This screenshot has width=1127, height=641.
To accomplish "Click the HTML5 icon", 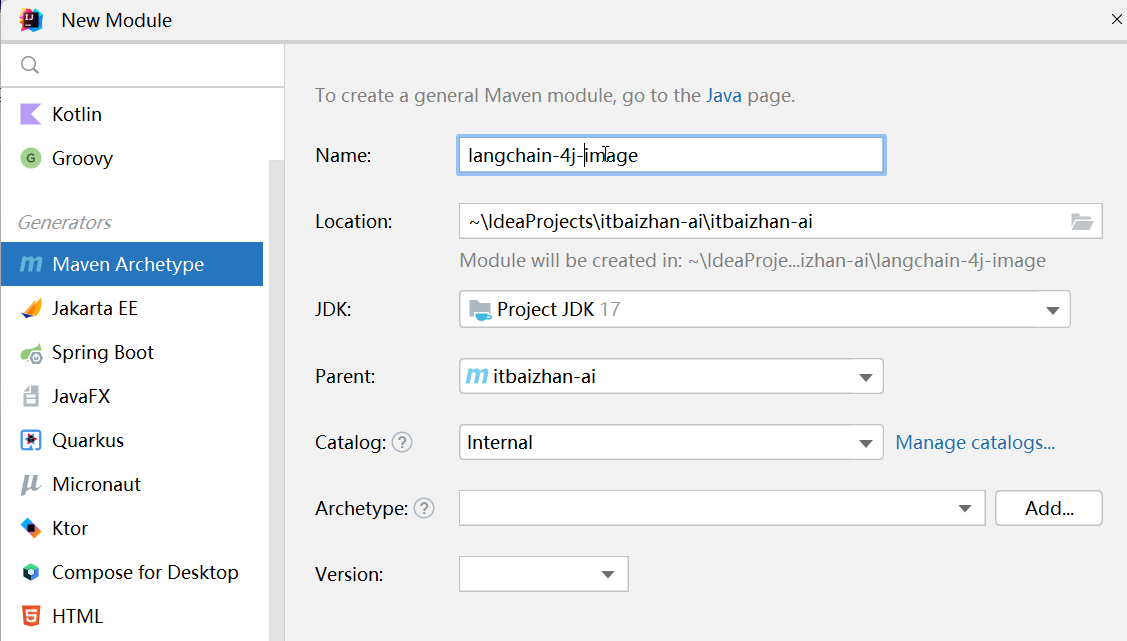I will (x=30, y=617).
